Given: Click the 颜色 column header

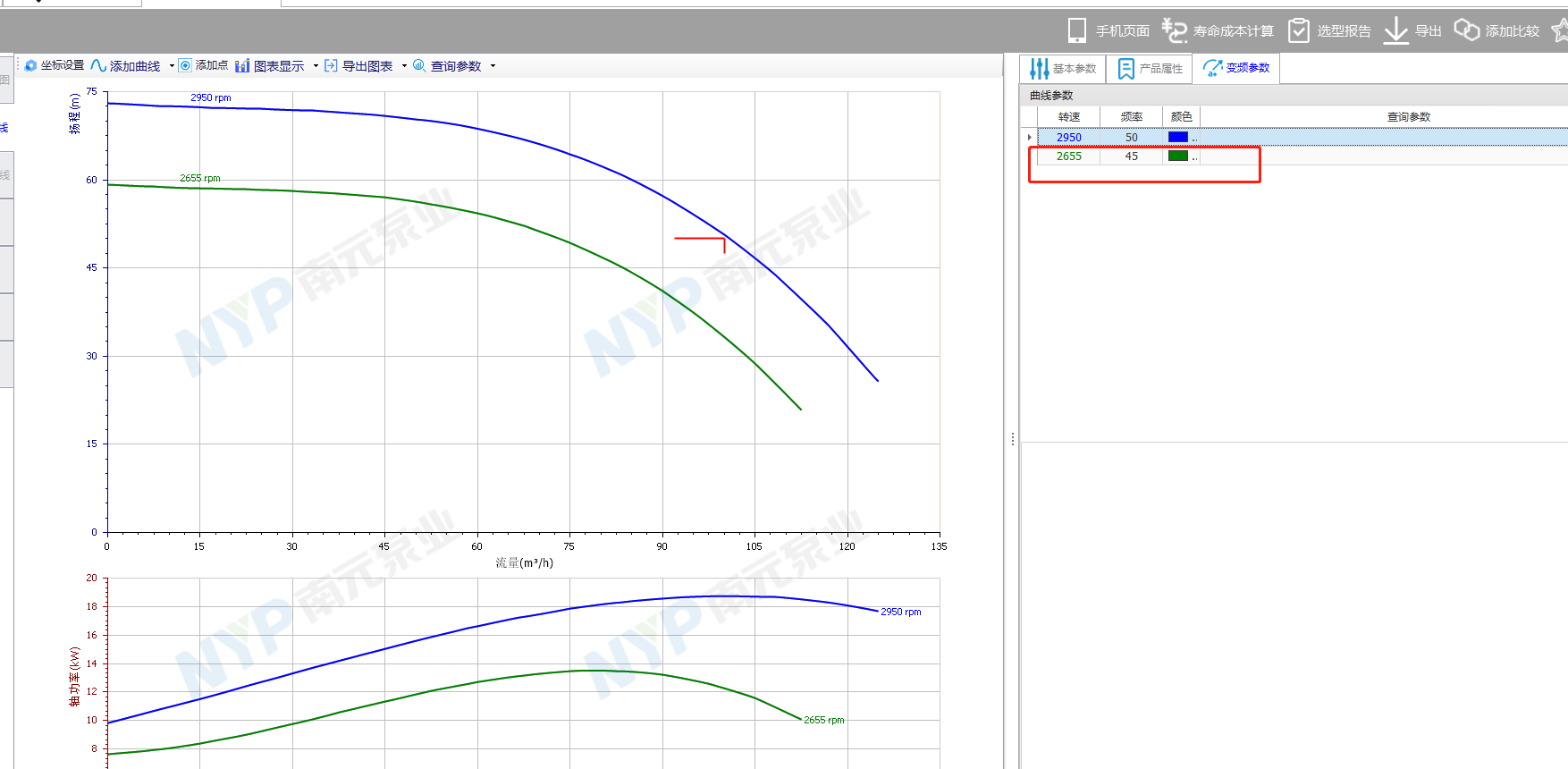Looking at the screenshot, I should (1182, 117).
